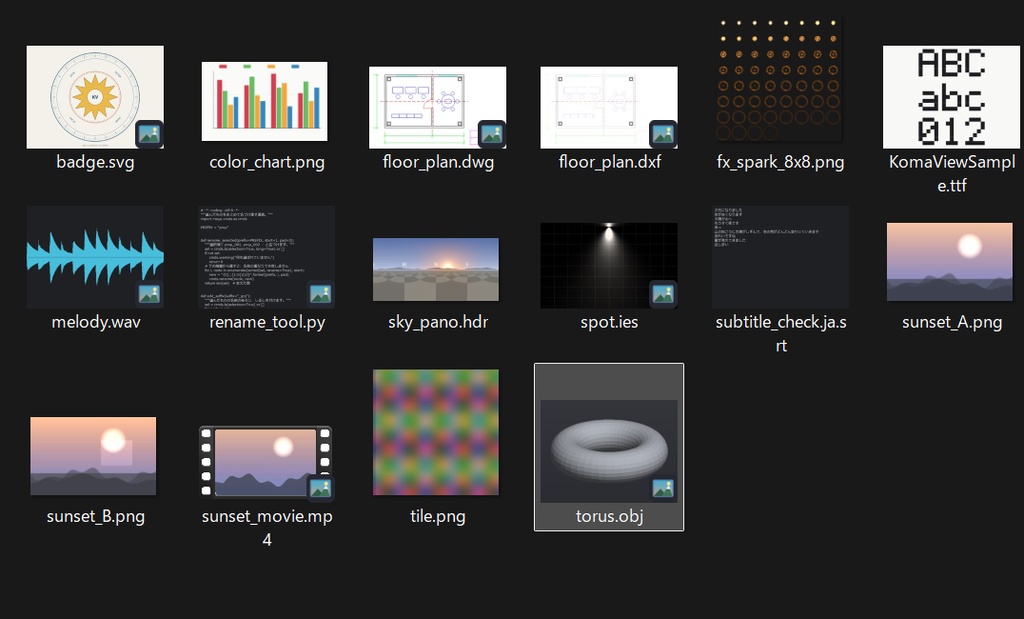Select the subtitle_check.ja.srt text preview

[x=780, y=257]
